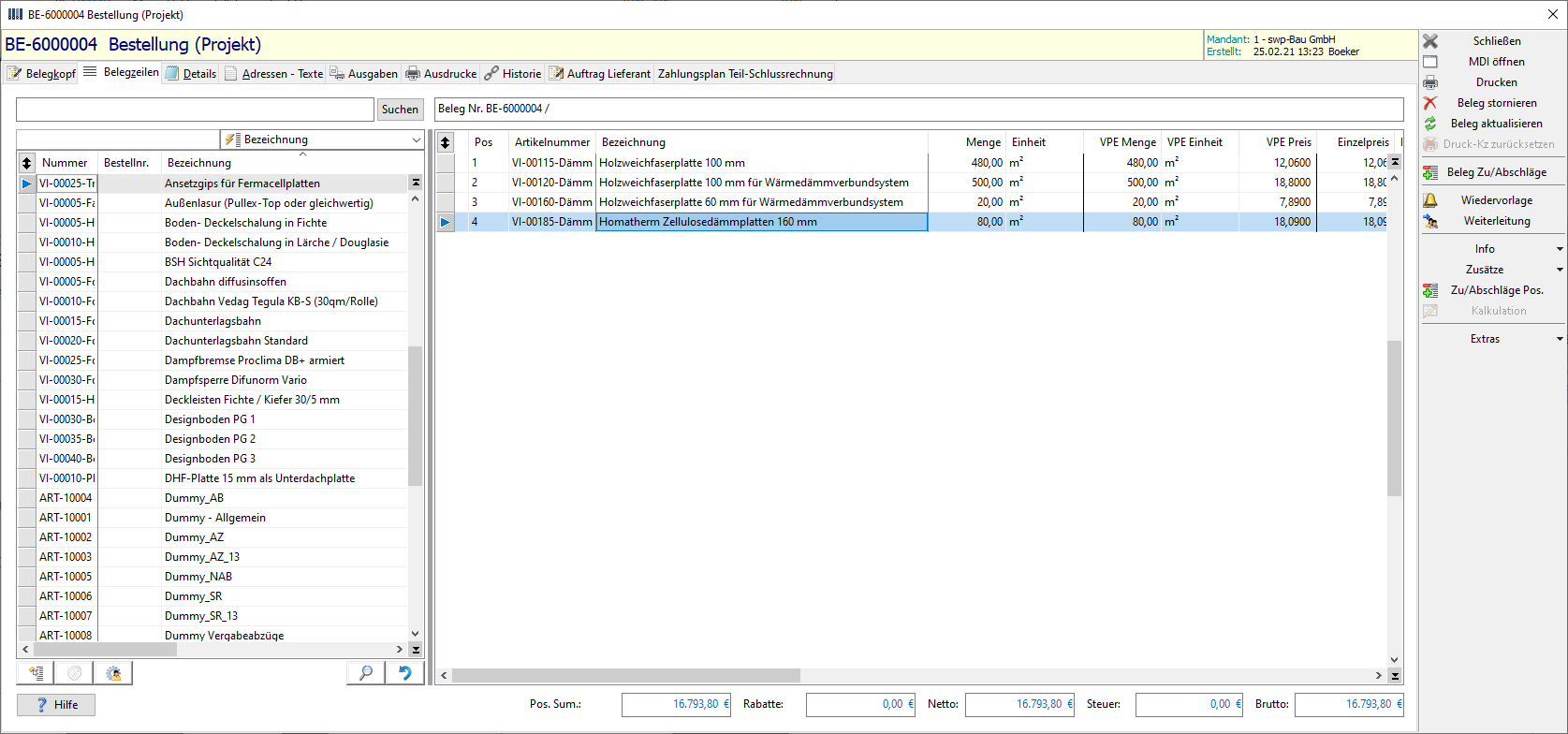Expand the Info menu section
1568x734 pixels.
pyautogui.click(x=1560, y=249)
